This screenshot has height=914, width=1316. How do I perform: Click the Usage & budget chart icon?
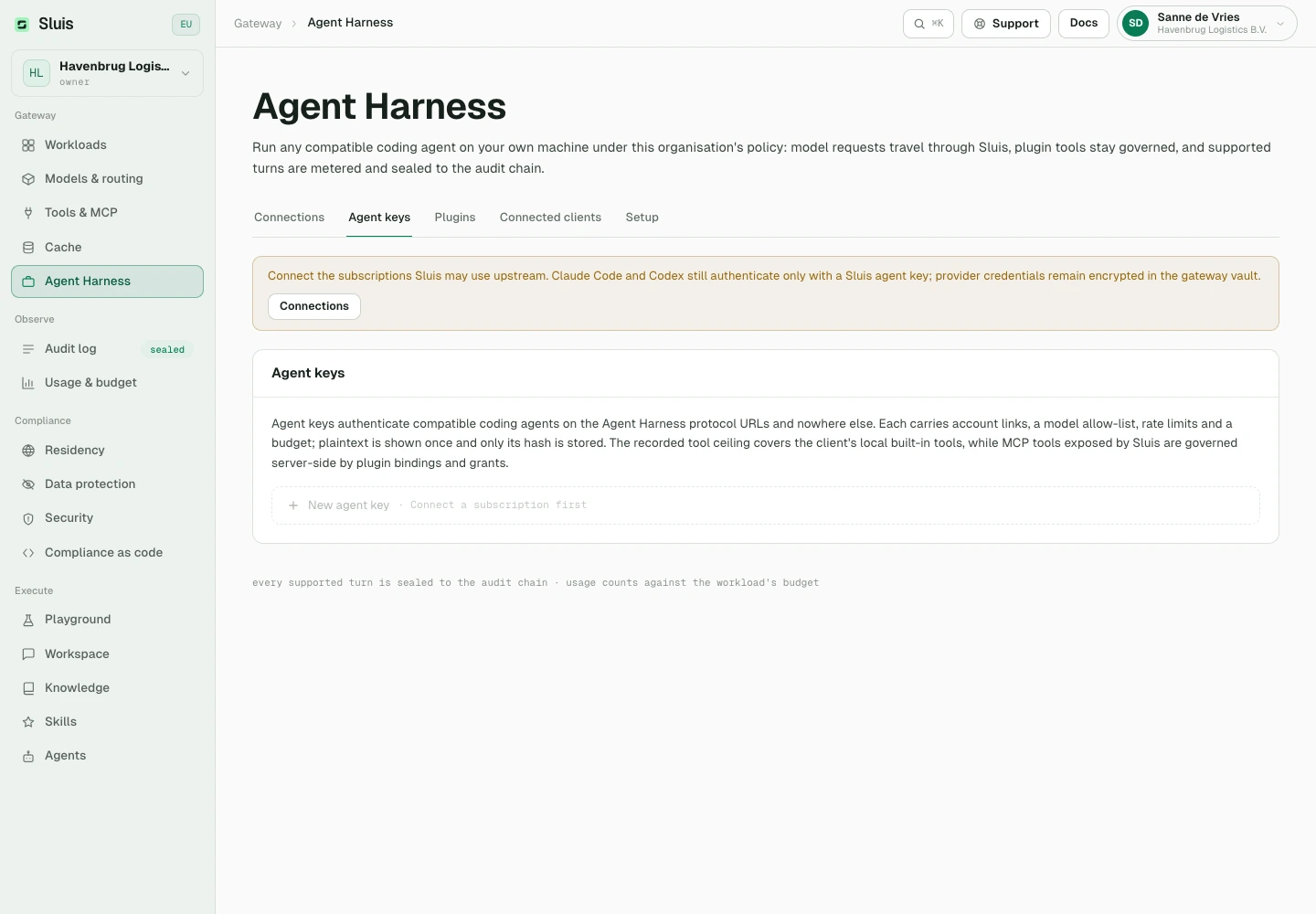point(28,383)
